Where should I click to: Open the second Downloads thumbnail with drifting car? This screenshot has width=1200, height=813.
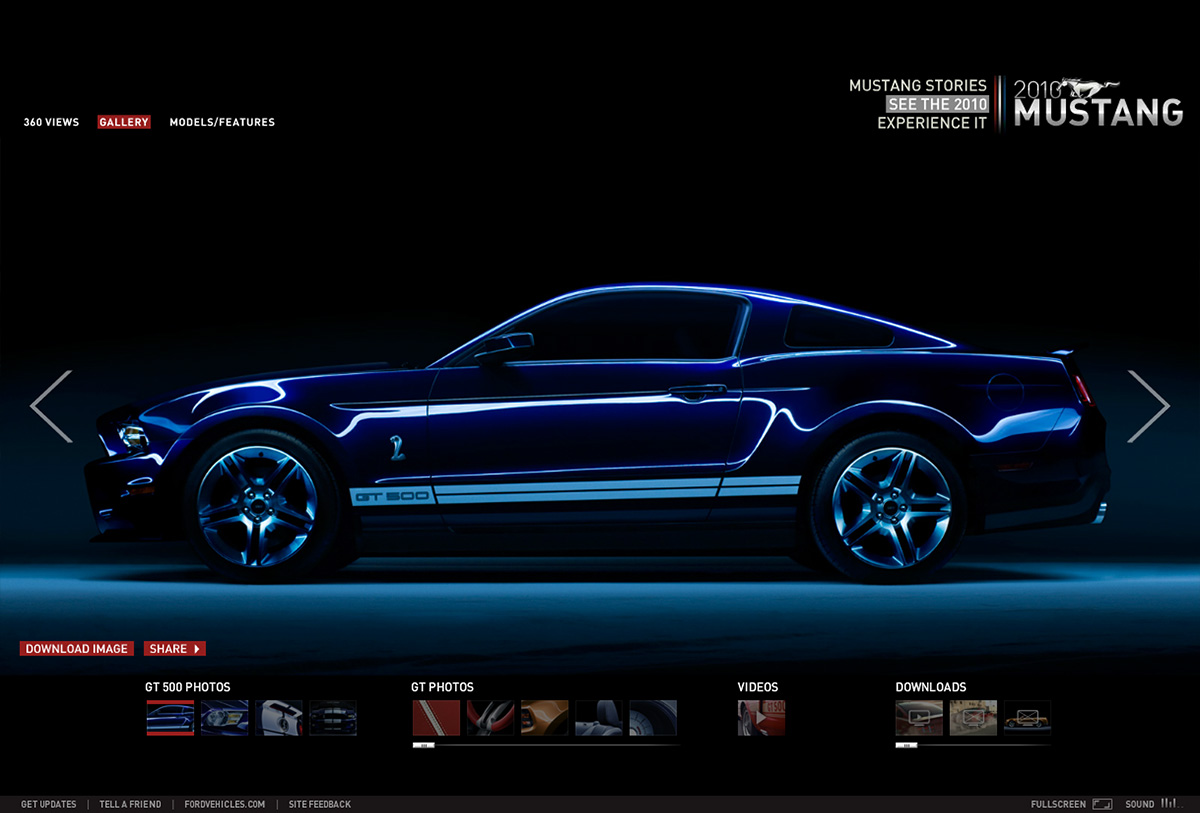coord(973,717)
